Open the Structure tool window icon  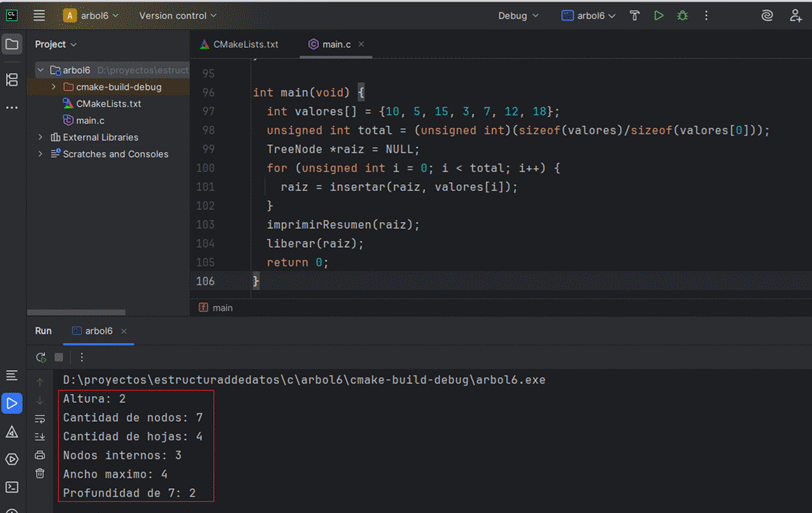coord(12,79)
